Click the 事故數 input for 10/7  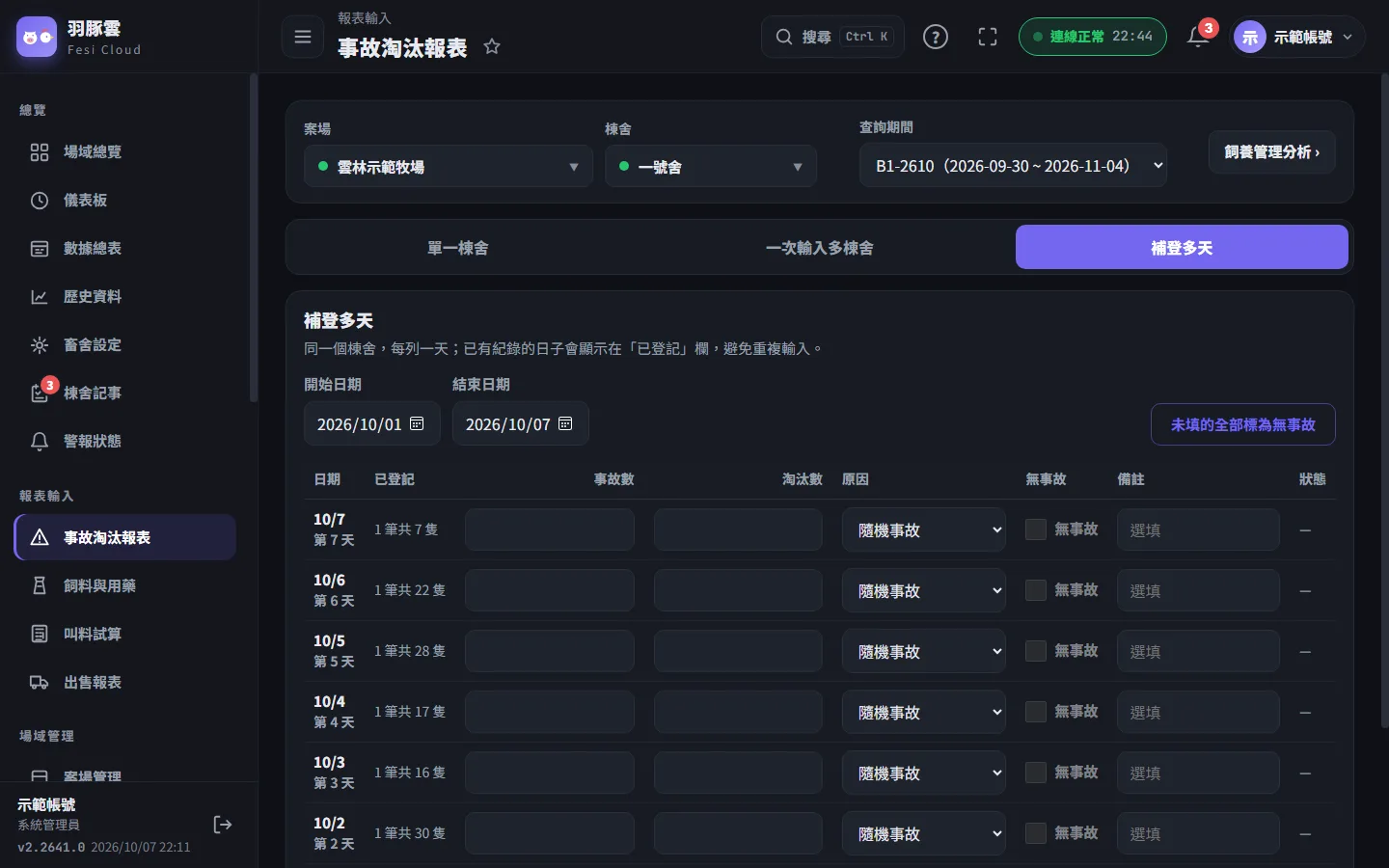pyautogui.click(x=550, y=529)
